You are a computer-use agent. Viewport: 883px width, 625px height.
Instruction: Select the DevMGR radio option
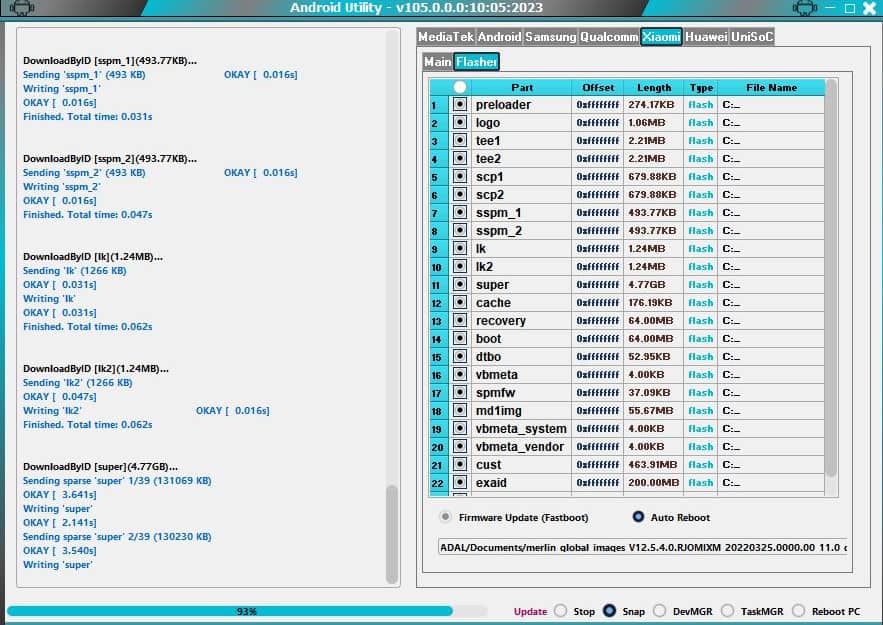[x=660, y=611]
